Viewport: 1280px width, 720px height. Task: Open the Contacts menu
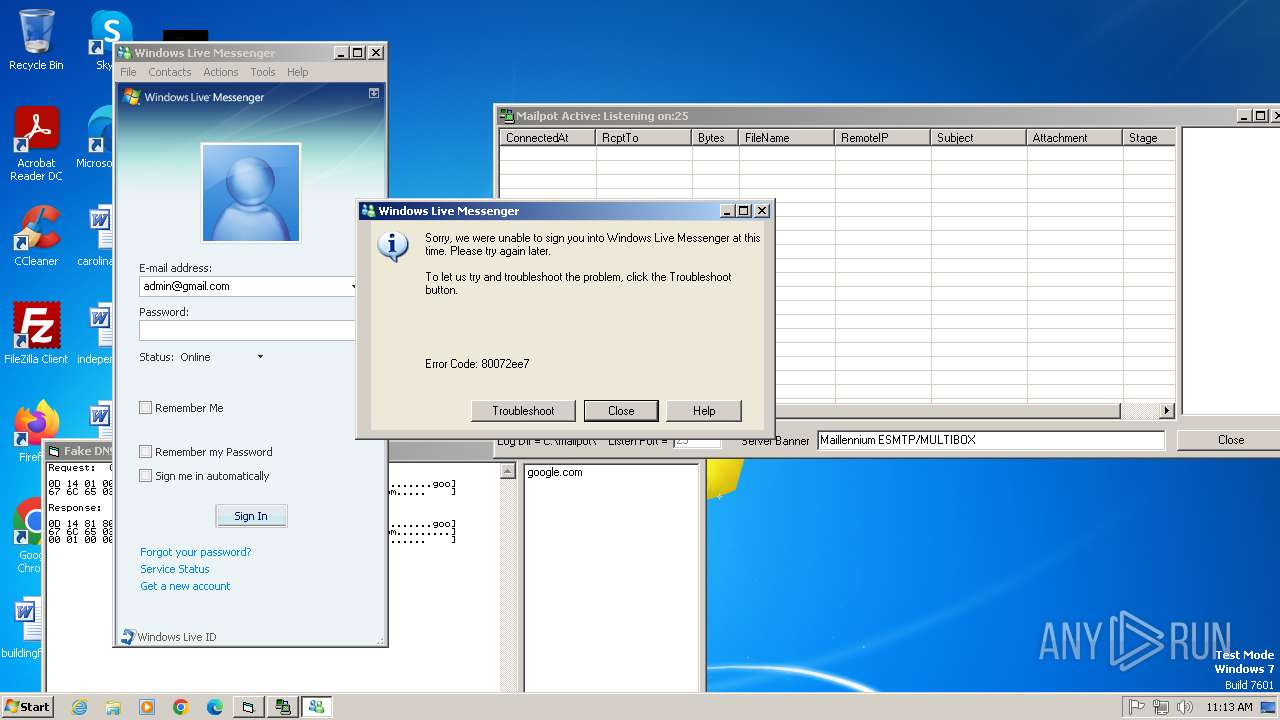[x=170, y=72]
